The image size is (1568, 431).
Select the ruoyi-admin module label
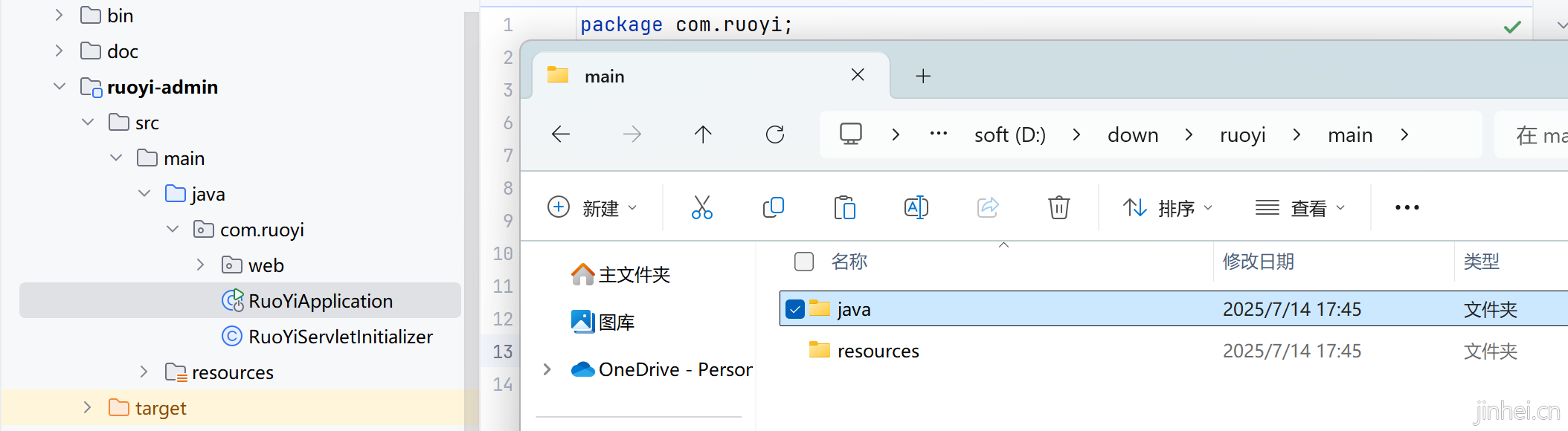(x=162, y=87)
